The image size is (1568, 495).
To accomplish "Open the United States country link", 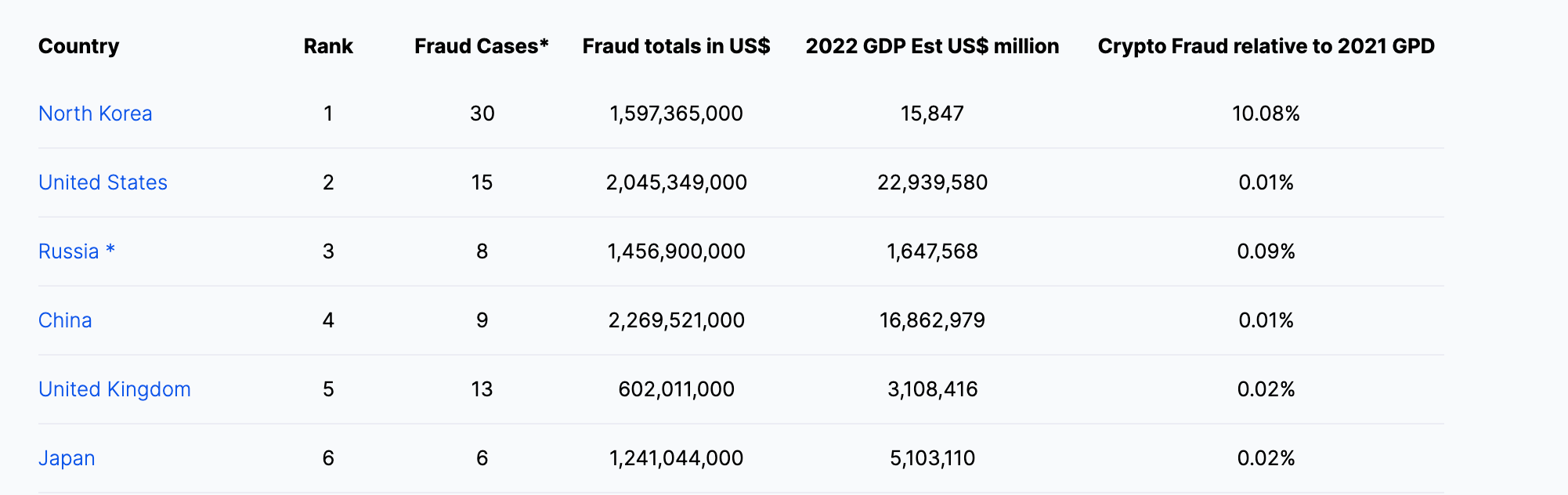I will (x=103, y=182).
